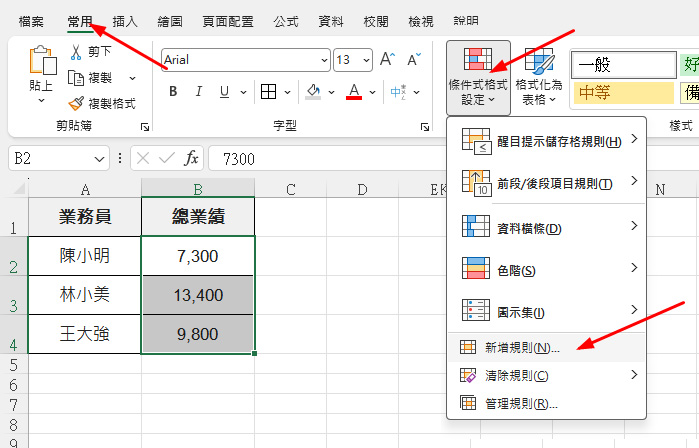Viewport: 699px width, 448px height.
Task: Open the font color dropdown arrow
Action: [x=372, y=92]
